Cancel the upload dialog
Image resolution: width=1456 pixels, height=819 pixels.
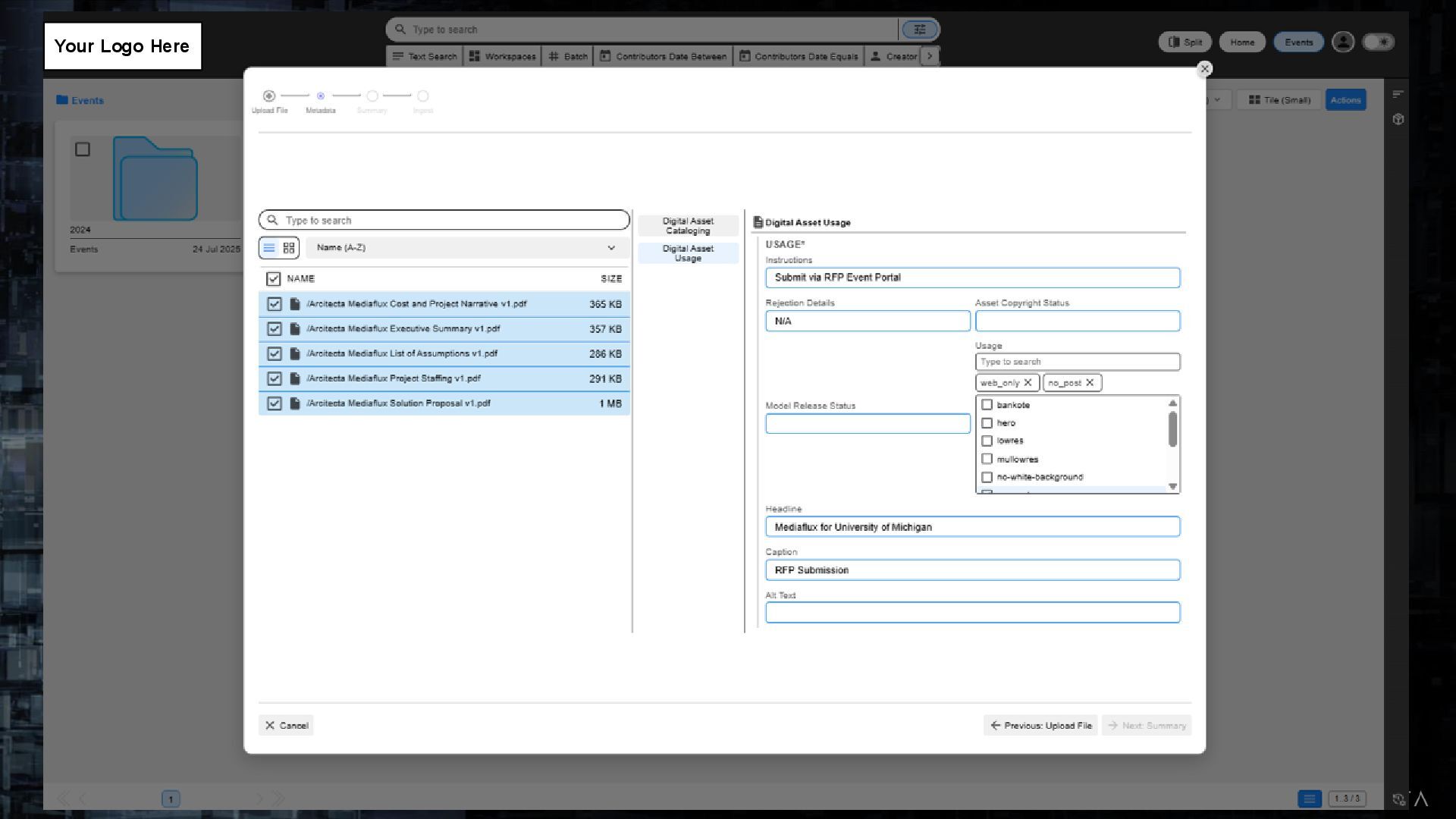coord(286,726)
